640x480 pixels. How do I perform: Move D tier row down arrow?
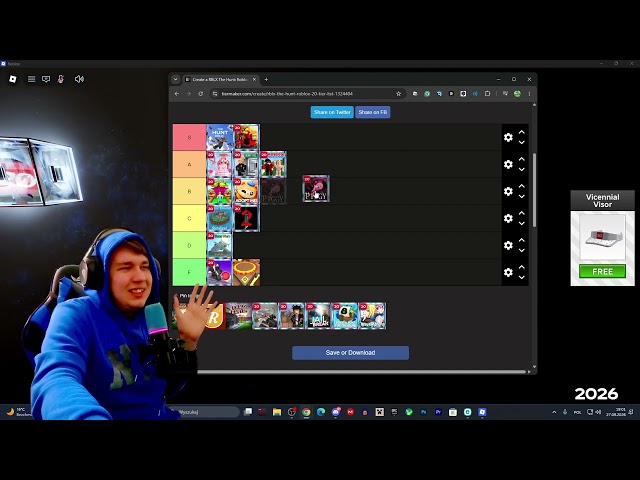click(x=522, y=250)
